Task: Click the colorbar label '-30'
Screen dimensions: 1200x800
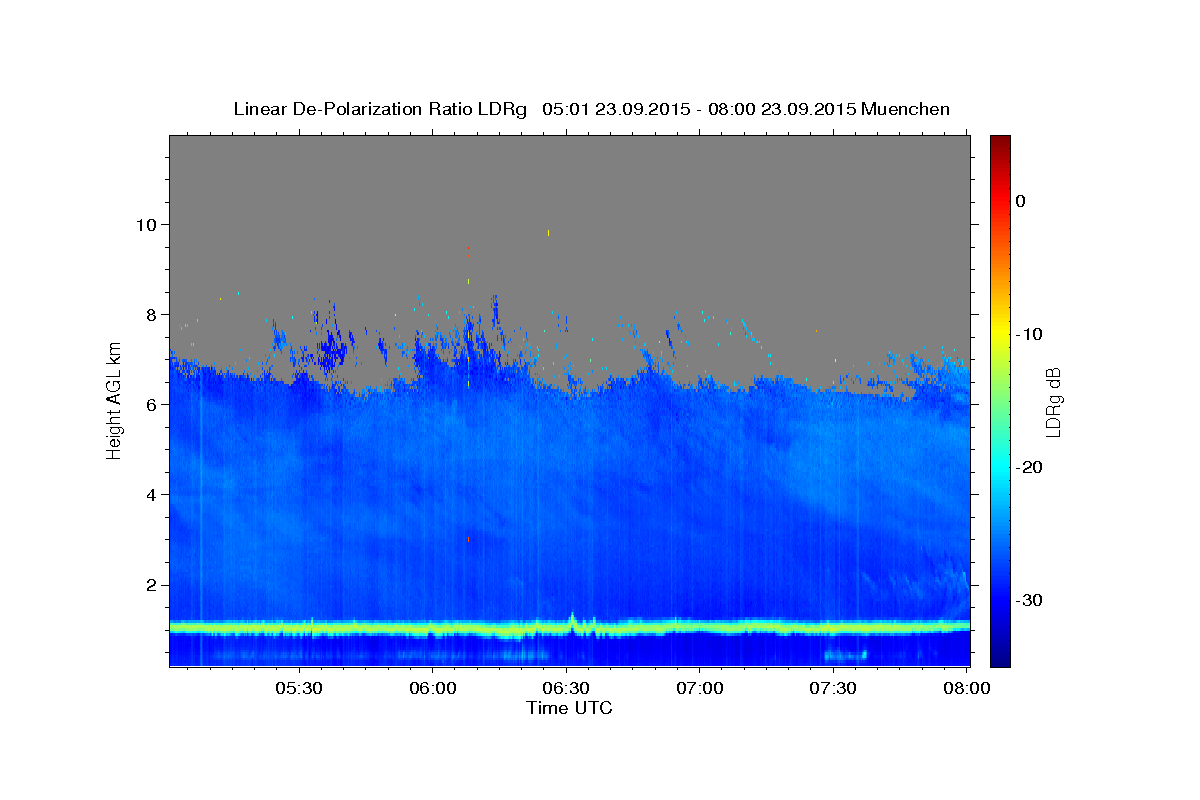Action: click(x=1029, y=600)
